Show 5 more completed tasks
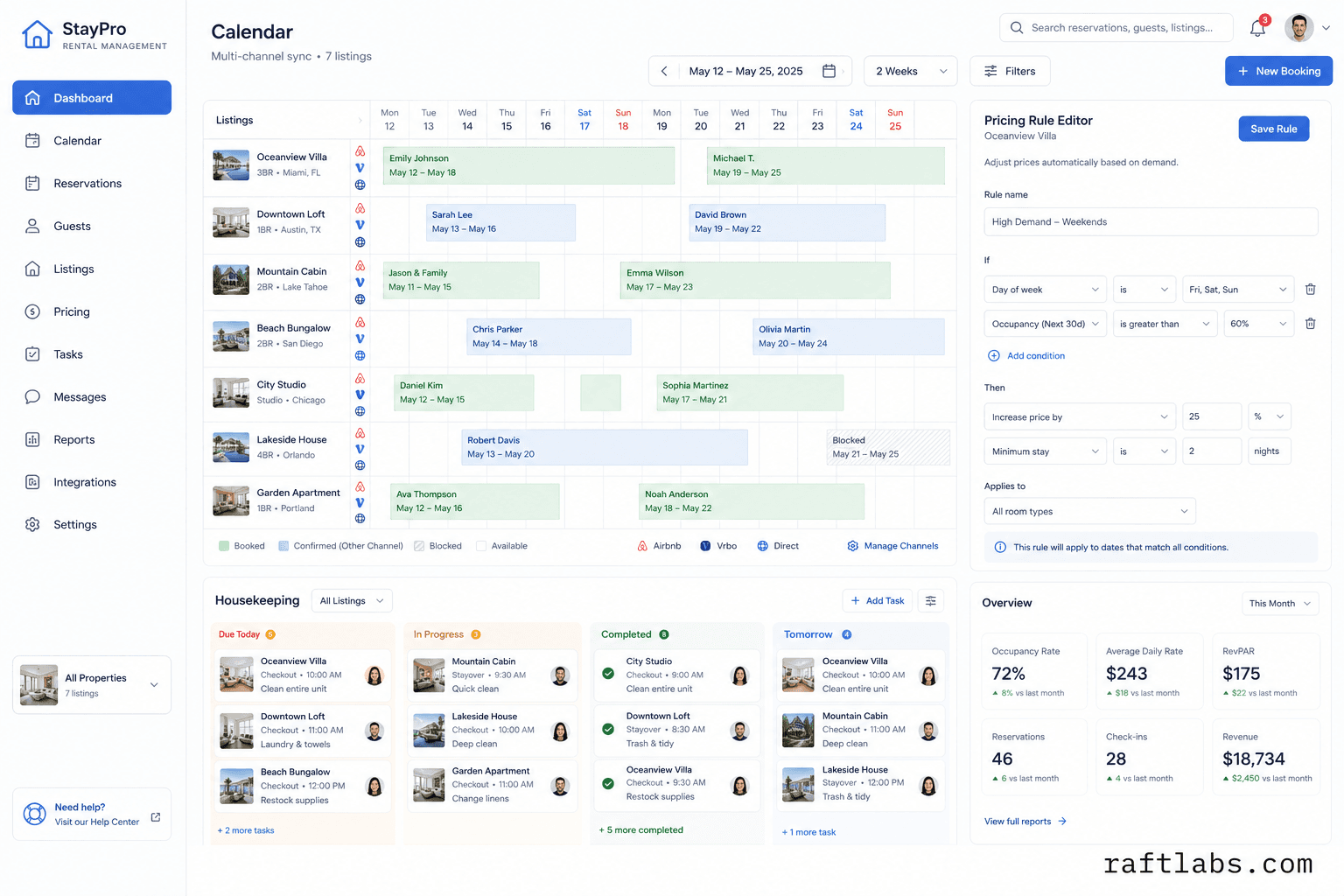Viewport: 1344px width, 896px height. tap(641, 830)
